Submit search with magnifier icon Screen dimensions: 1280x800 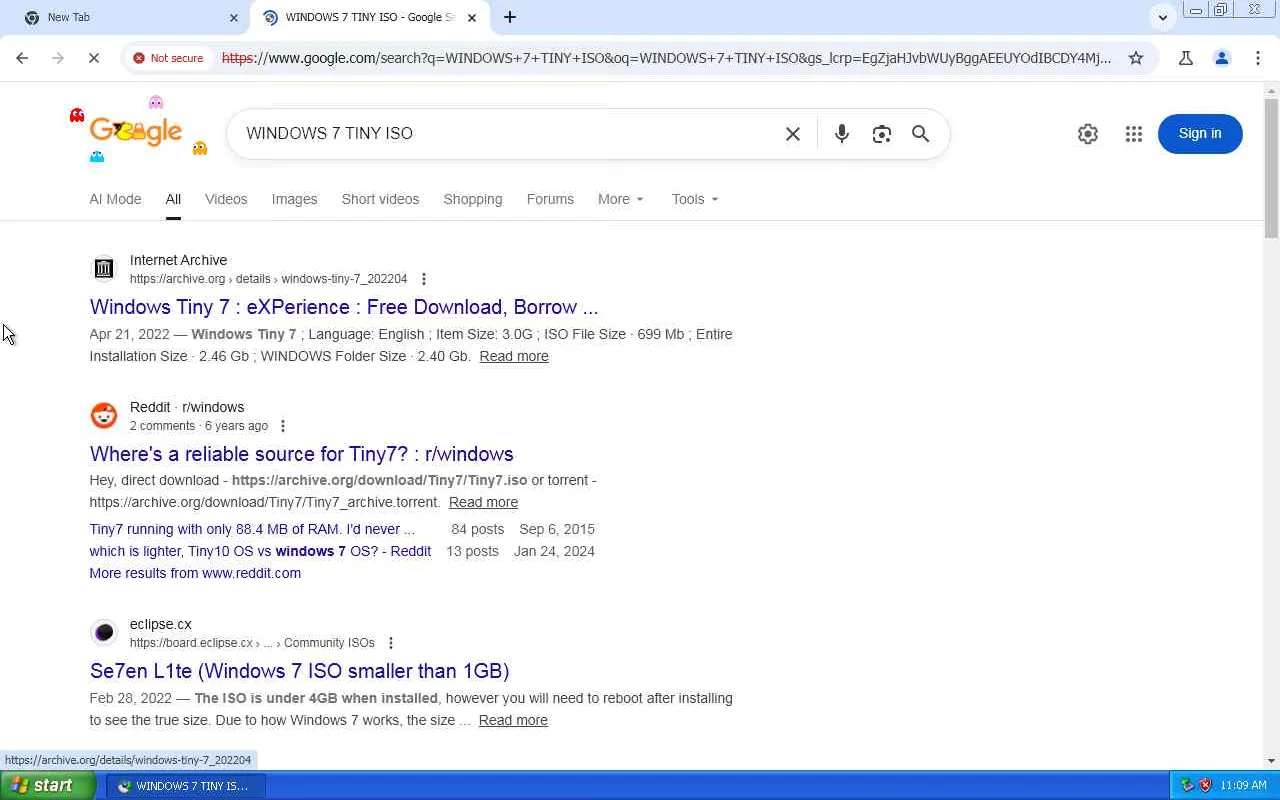[921, 134]
